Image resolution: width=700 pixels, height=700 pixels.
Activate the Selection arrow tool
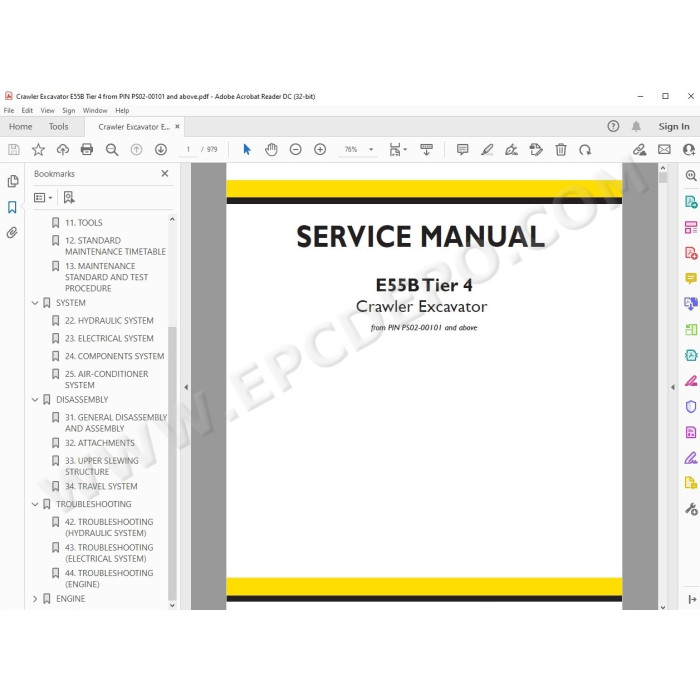tap(246, 150)
